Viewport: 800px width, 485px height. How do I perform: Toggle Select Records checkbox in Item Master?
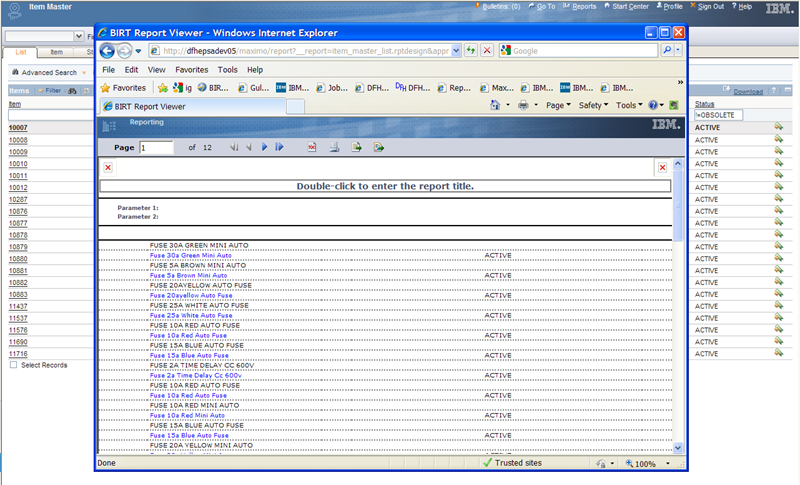pyautogui.click(x=13, y=365)
